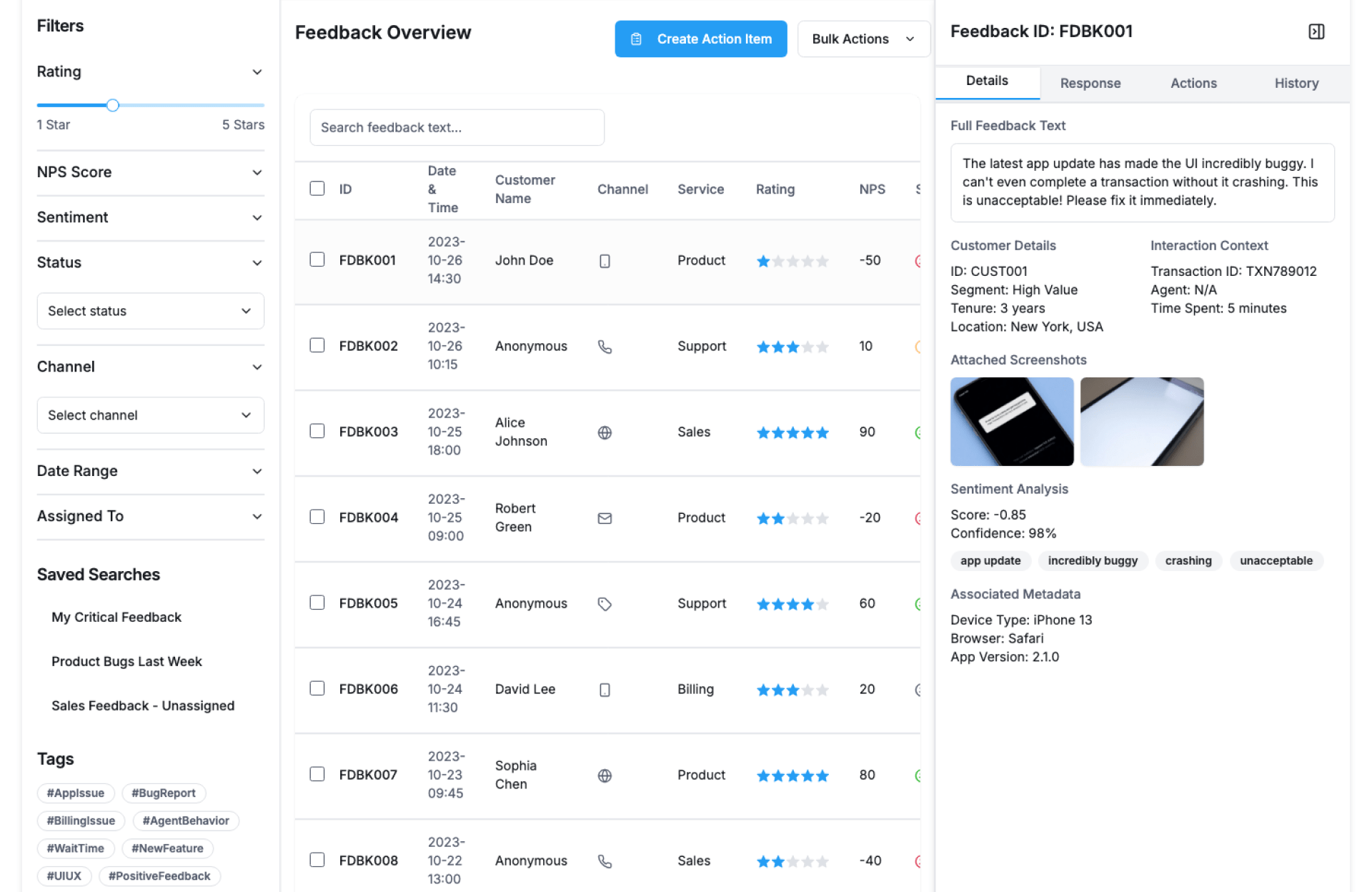
Task: Click phone channel icon for FDBK002
Action: [x=605, y=347]
